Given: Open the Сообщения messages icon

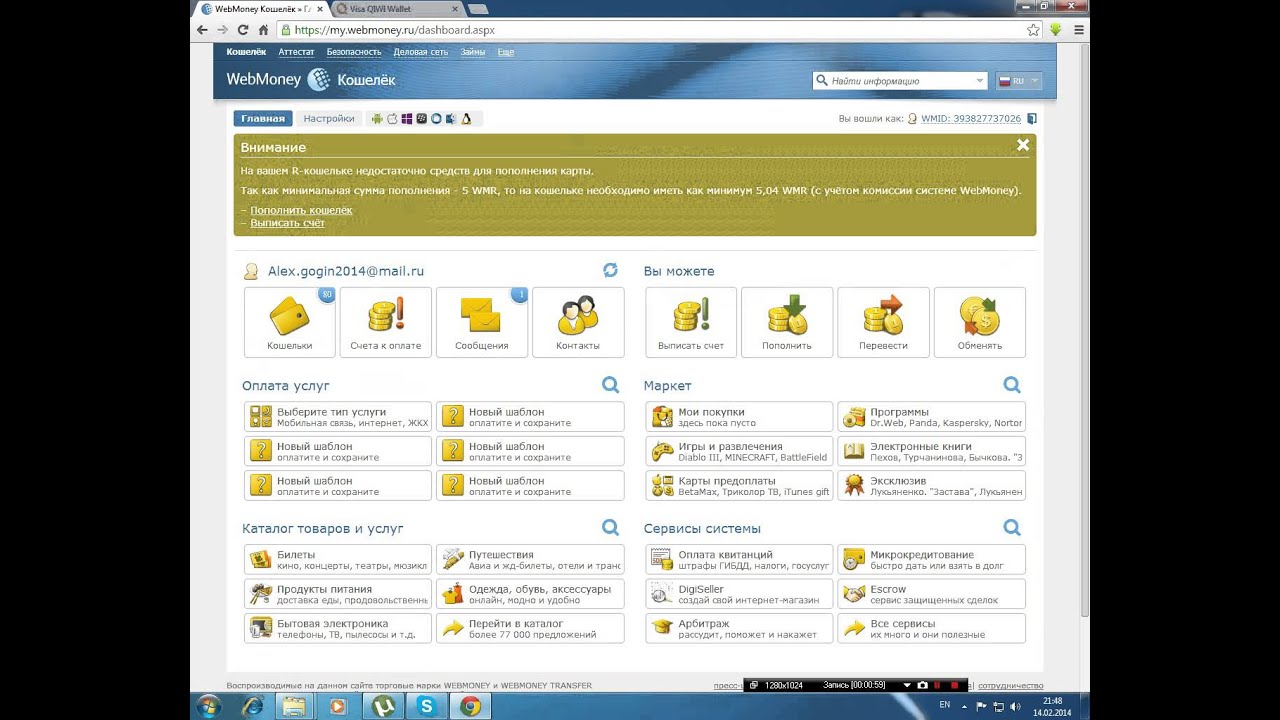Looking at the screenshot, I should [x=481, y=322].
